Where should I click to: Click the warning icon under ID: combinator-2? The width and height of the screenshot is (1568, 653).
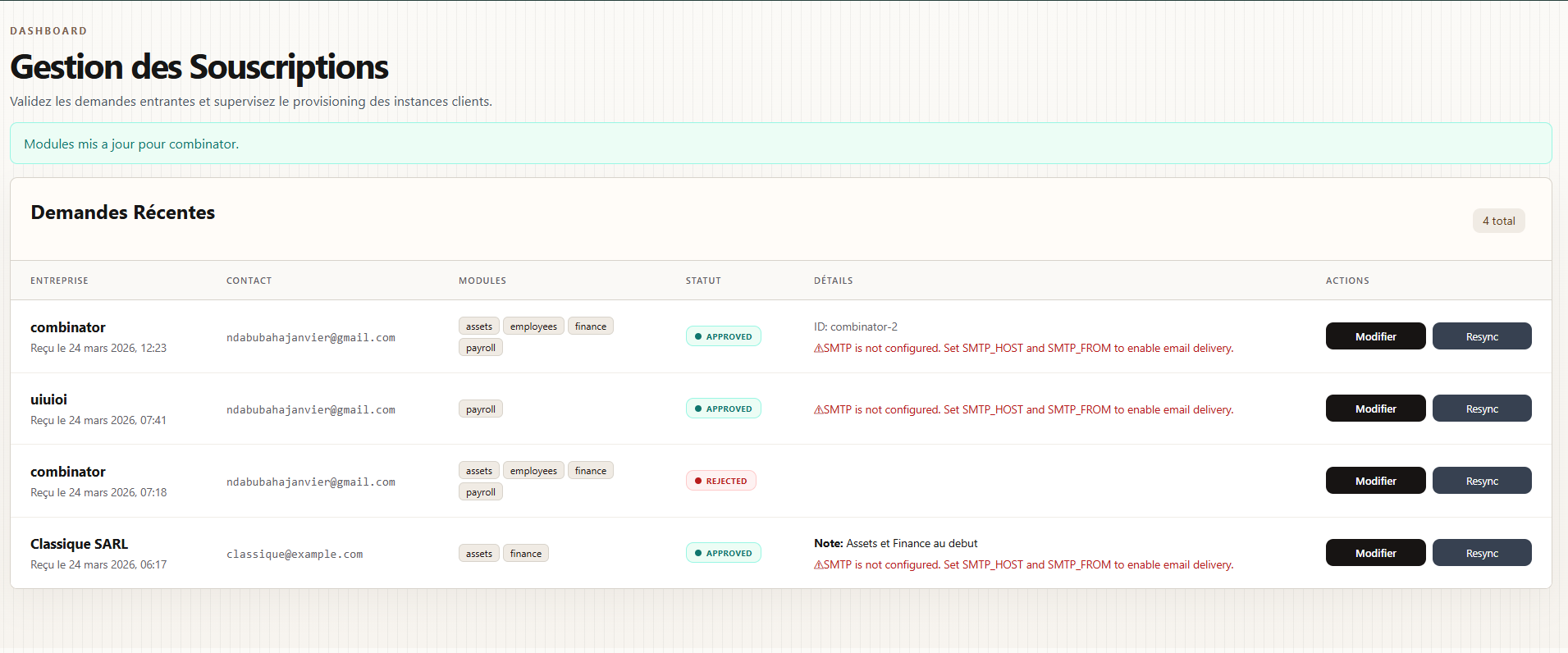pyautogui.click(x=818, y=349)
